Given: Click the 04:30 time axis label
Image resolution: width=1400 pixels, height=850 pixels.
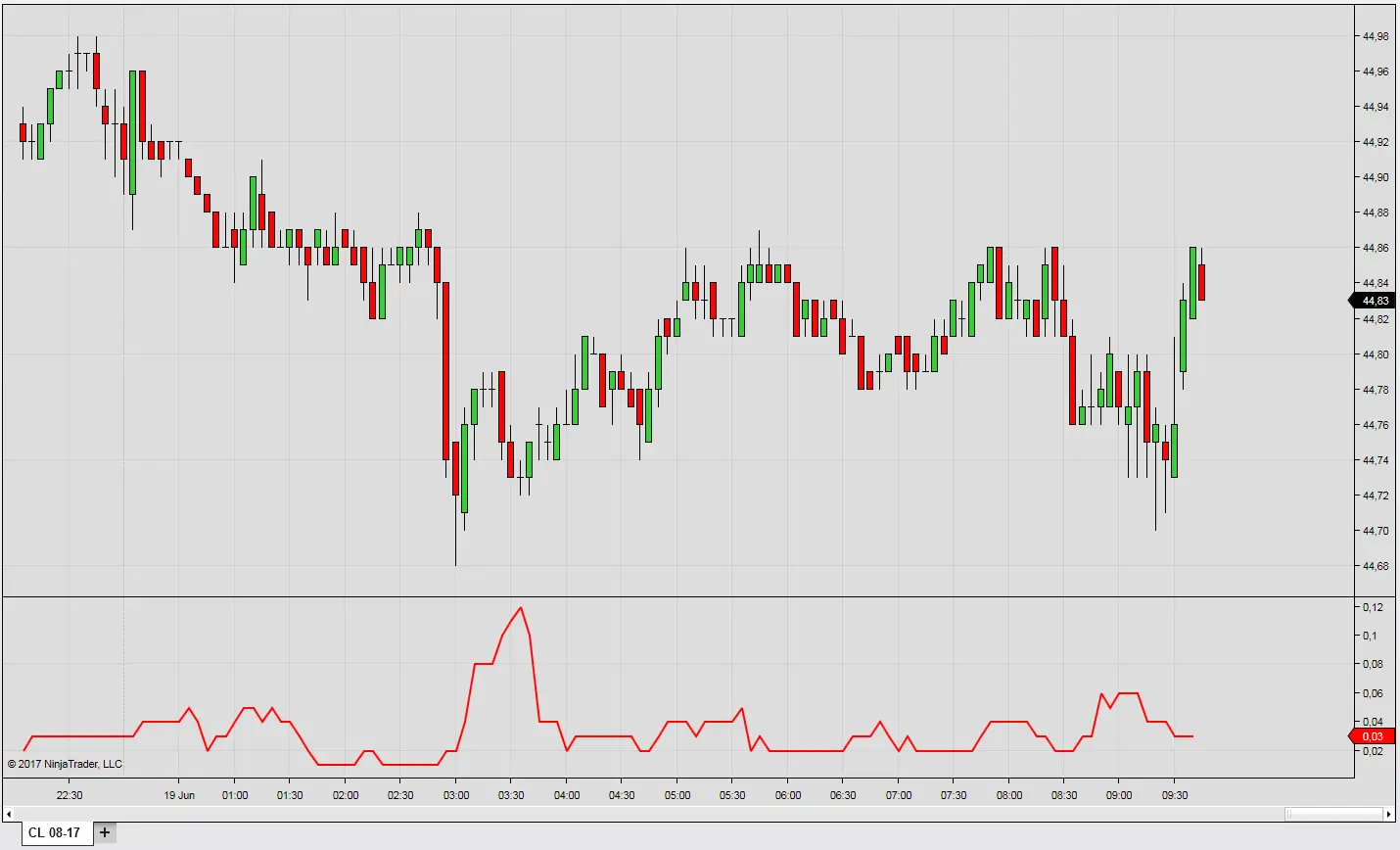Looking at the screenshot, I should (622, 795).
